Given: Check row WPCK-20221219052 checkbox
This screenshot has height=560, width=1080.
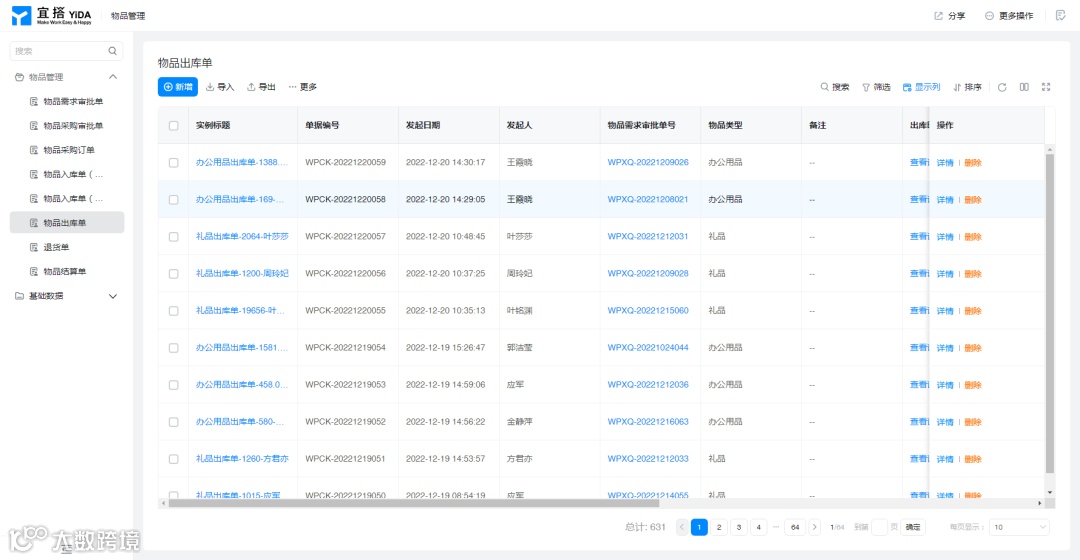Looking at the screenshot, I should pos(174,422).
